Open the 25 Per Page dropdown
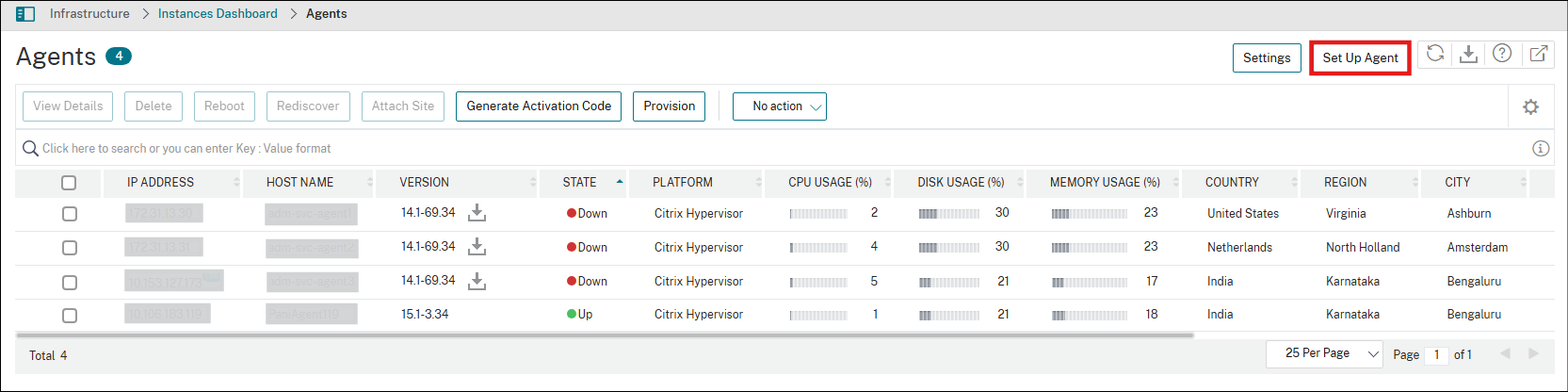This screenshot has height=392, width=1568. coord(1324,353)
